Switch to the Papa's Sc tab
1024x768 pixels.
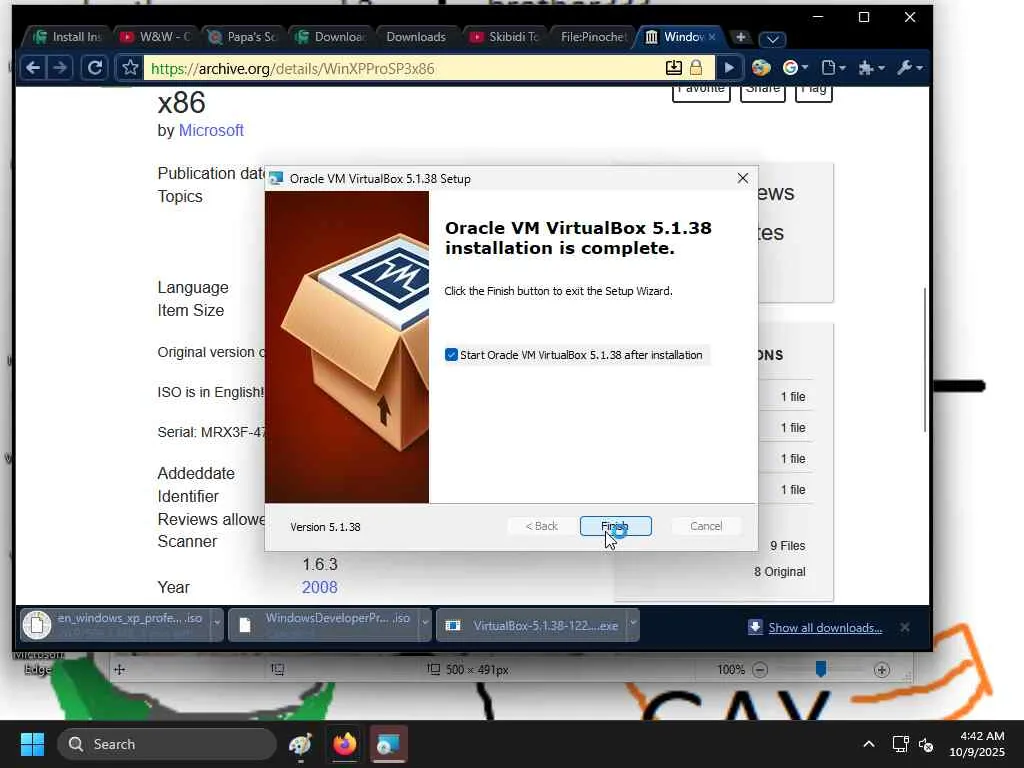(x=244, y=37)
